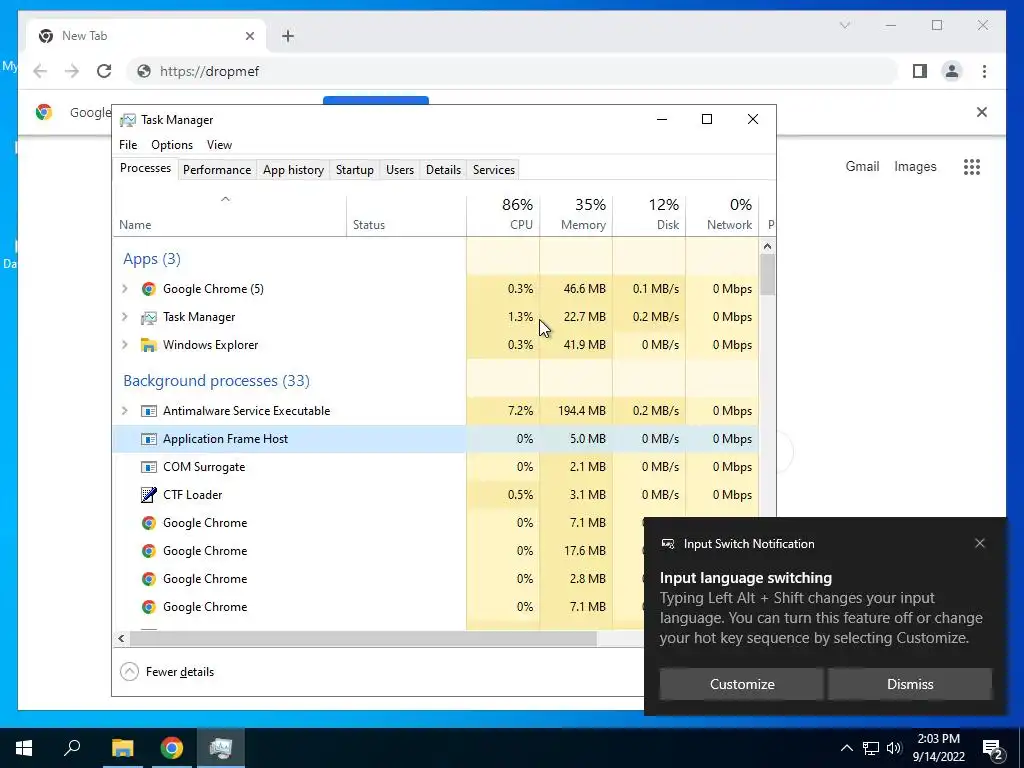This screenshot has height=768, width=1024.
Task: Click the Task Manager process row icon
Action: click(149, 317)
